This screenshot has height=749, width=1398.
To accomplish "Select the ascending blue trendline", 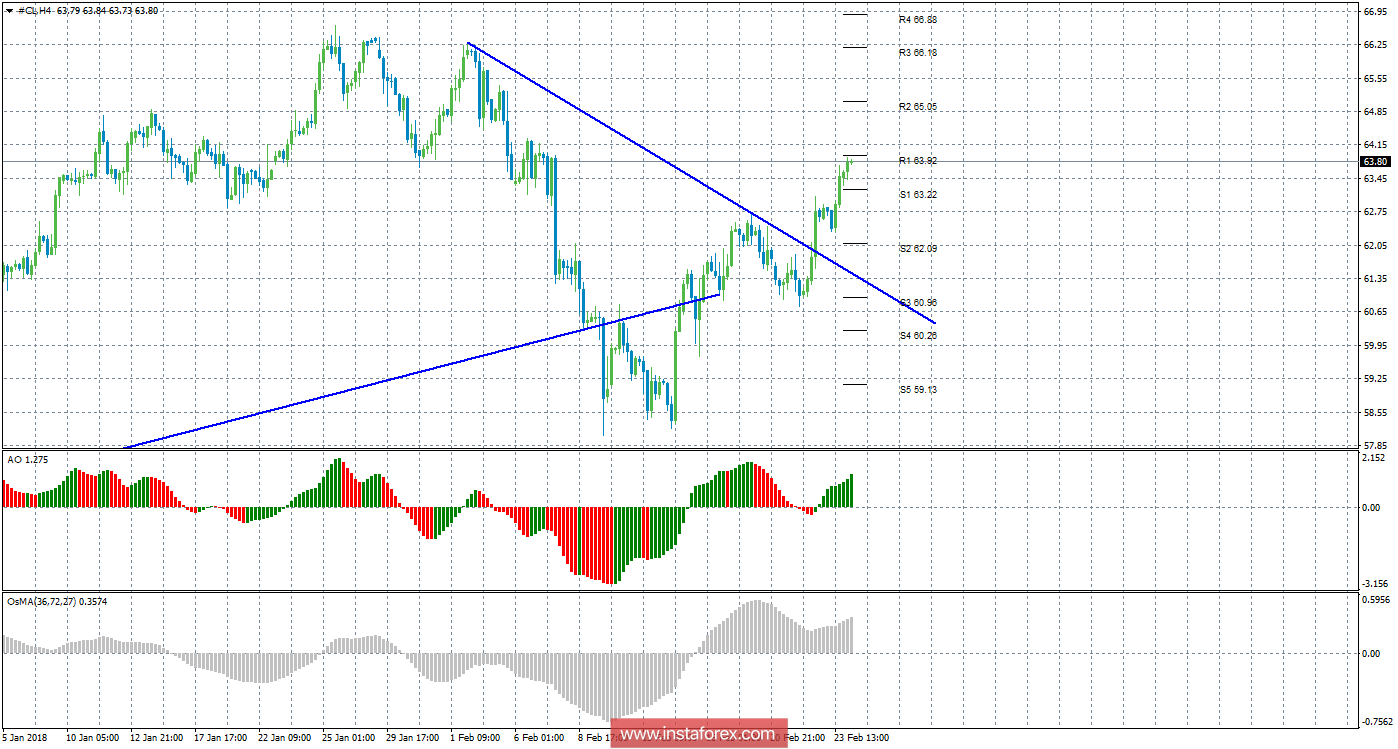I will click(420, 371).
